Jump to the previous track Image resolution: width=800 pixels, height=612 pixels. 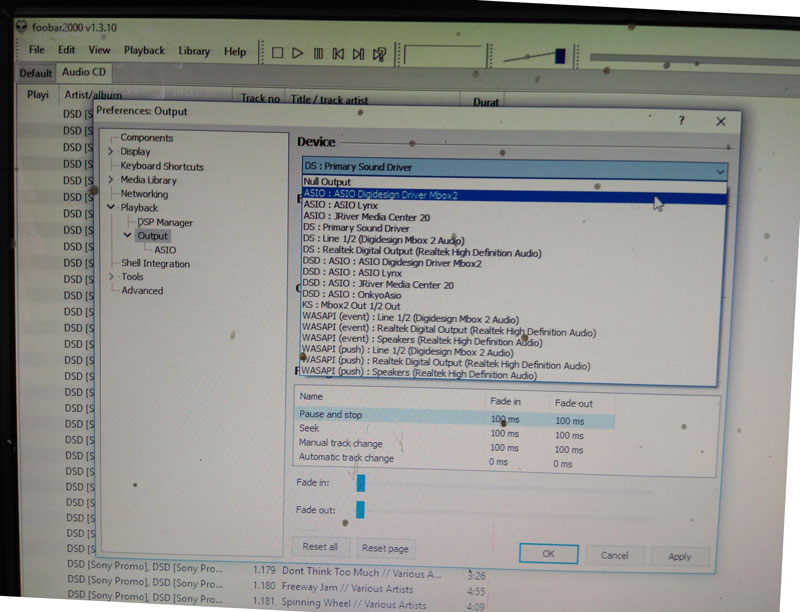coord(338,54)
